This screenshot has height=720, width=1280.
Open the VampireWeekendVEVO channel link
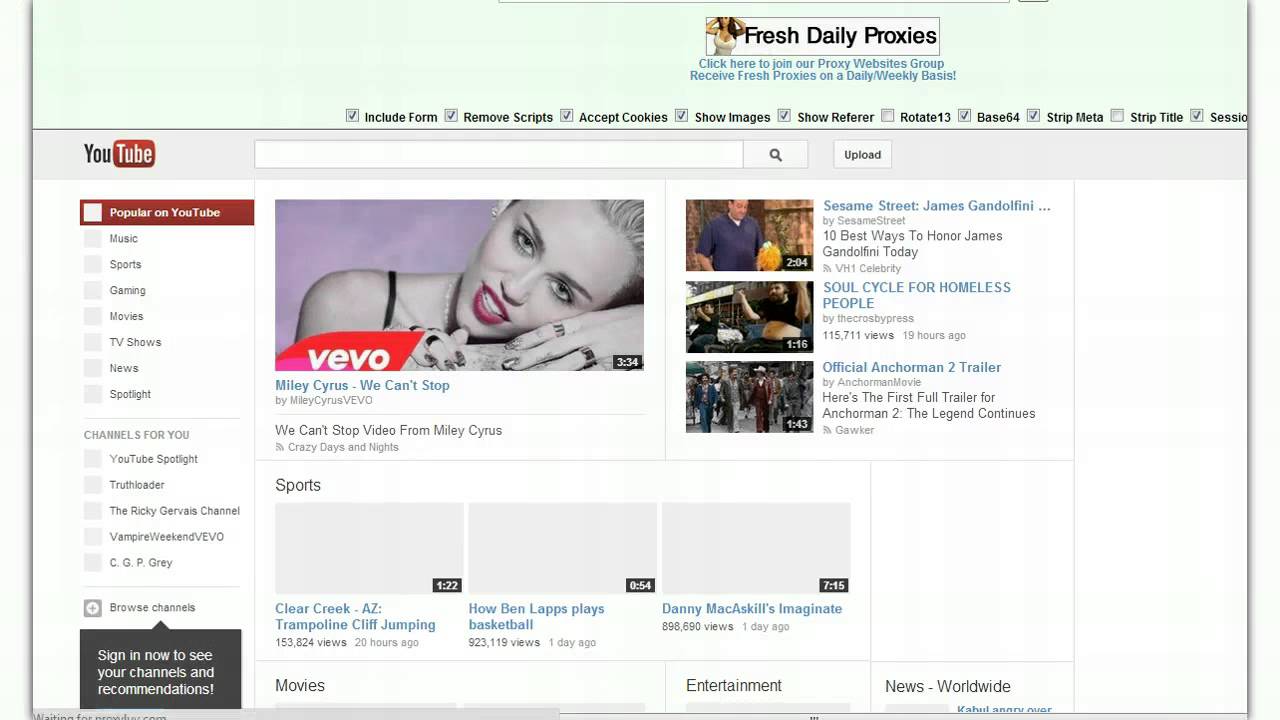coord(167,537)
